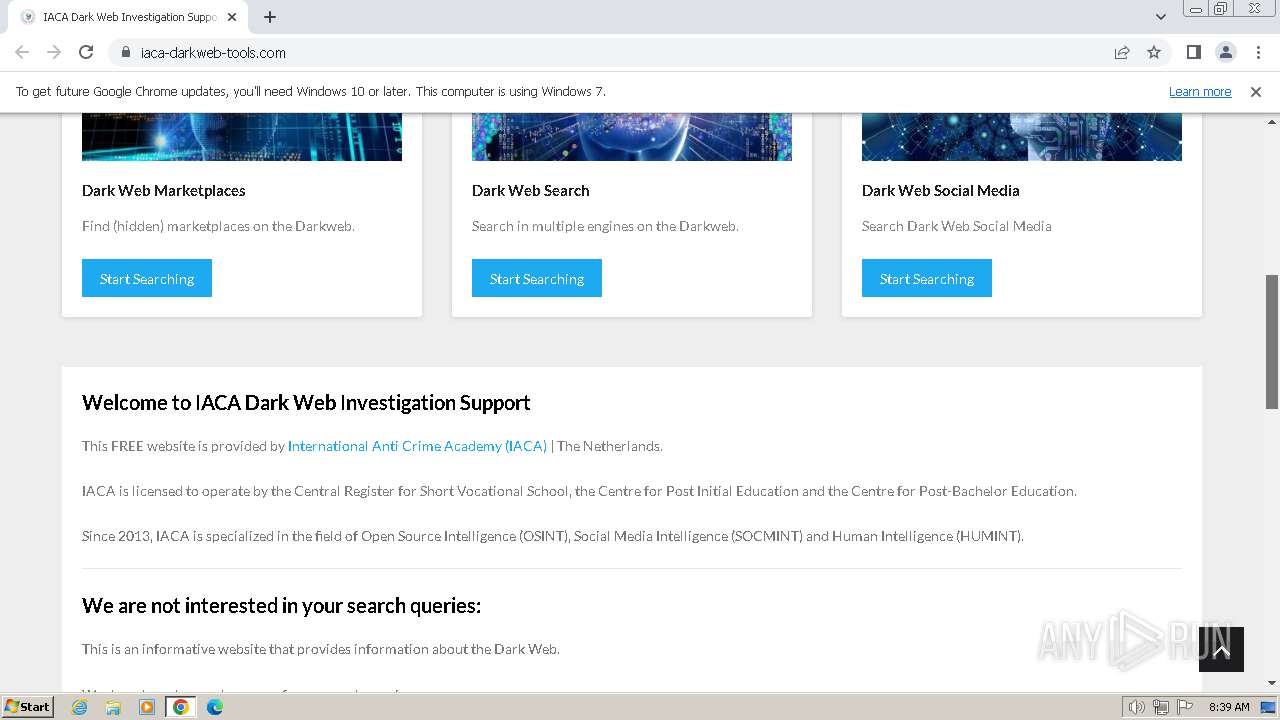Screen dimensions: 1280x720
Task: Go back with browser back arrow
Action: (x=22, y=52)
